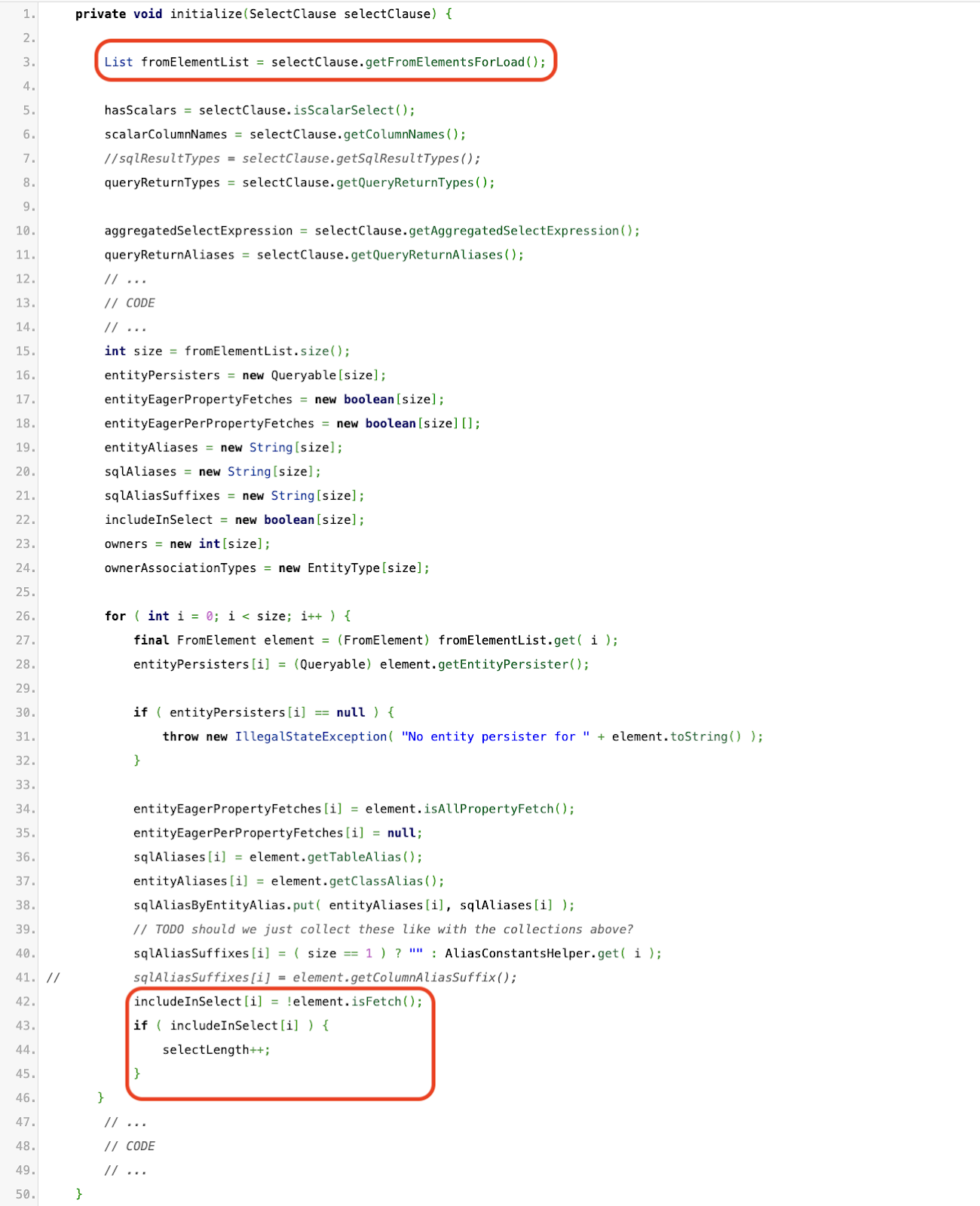
Task: Click the string "No entity persister for "
Action: (x=495, y=737)
